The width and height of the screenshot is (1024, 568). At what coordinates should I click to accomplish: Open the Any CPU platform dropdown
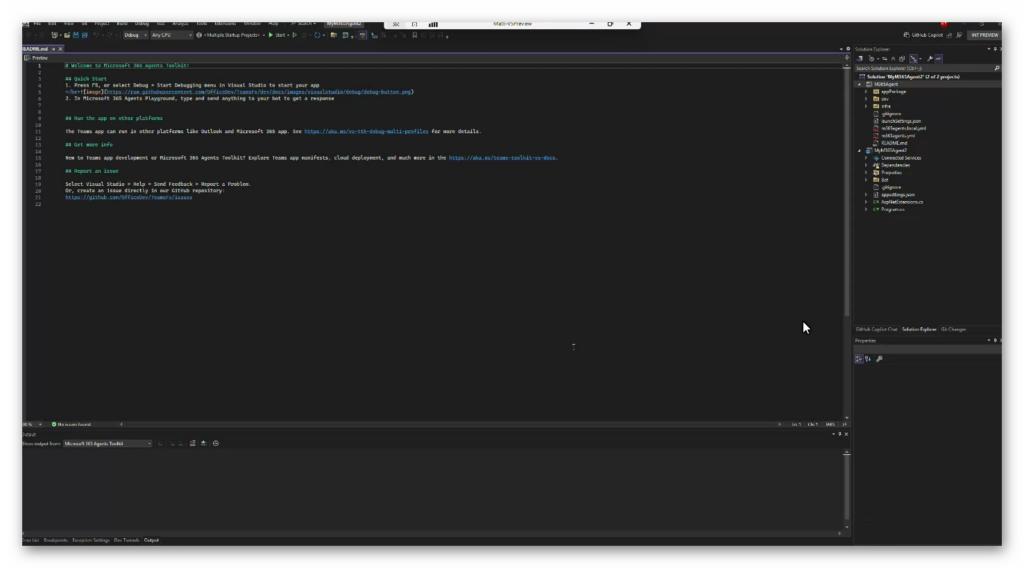pos(172,35)
